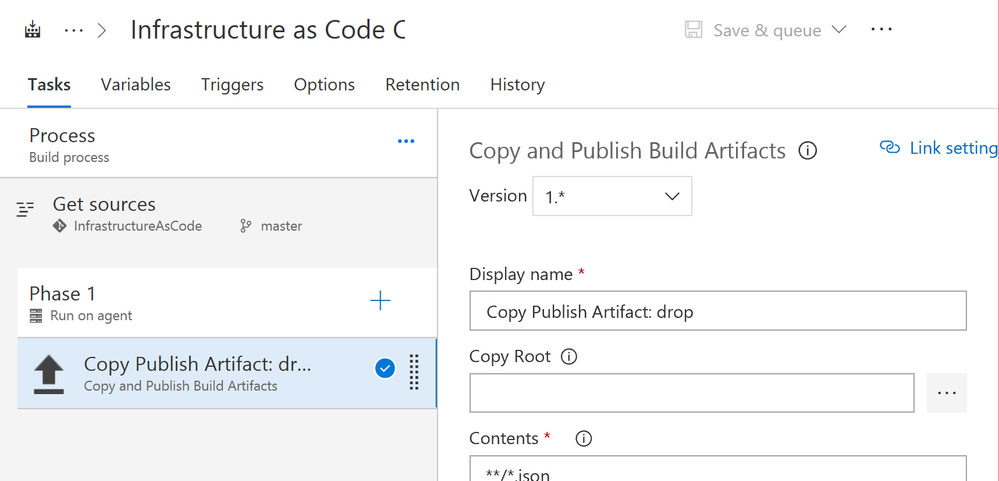The height and width of the screenshot is (481, 999).
Task: Toggle the Copy Publish Artifact task checkmark
Action: point(385,368)
